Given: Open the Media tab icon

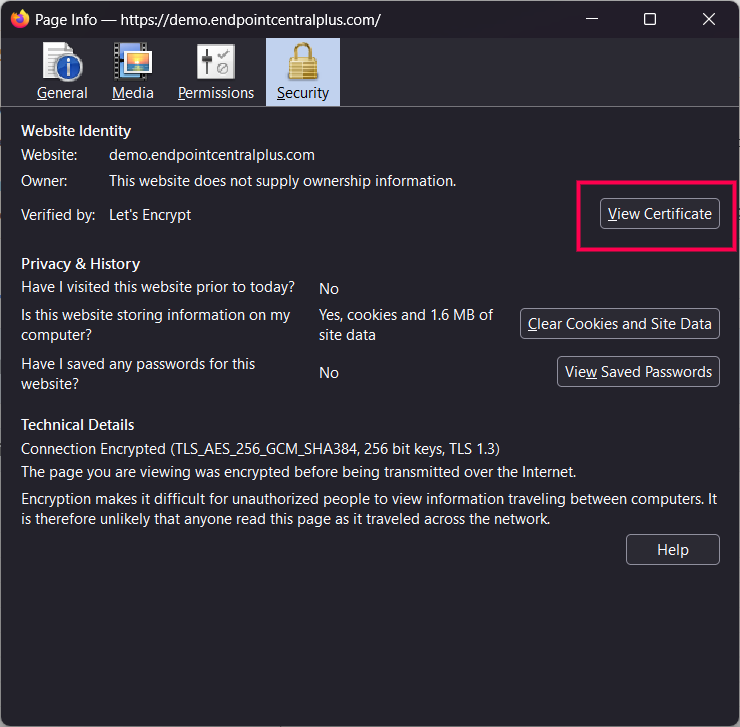Looking at the screenshot, I should tap(133, 62).
